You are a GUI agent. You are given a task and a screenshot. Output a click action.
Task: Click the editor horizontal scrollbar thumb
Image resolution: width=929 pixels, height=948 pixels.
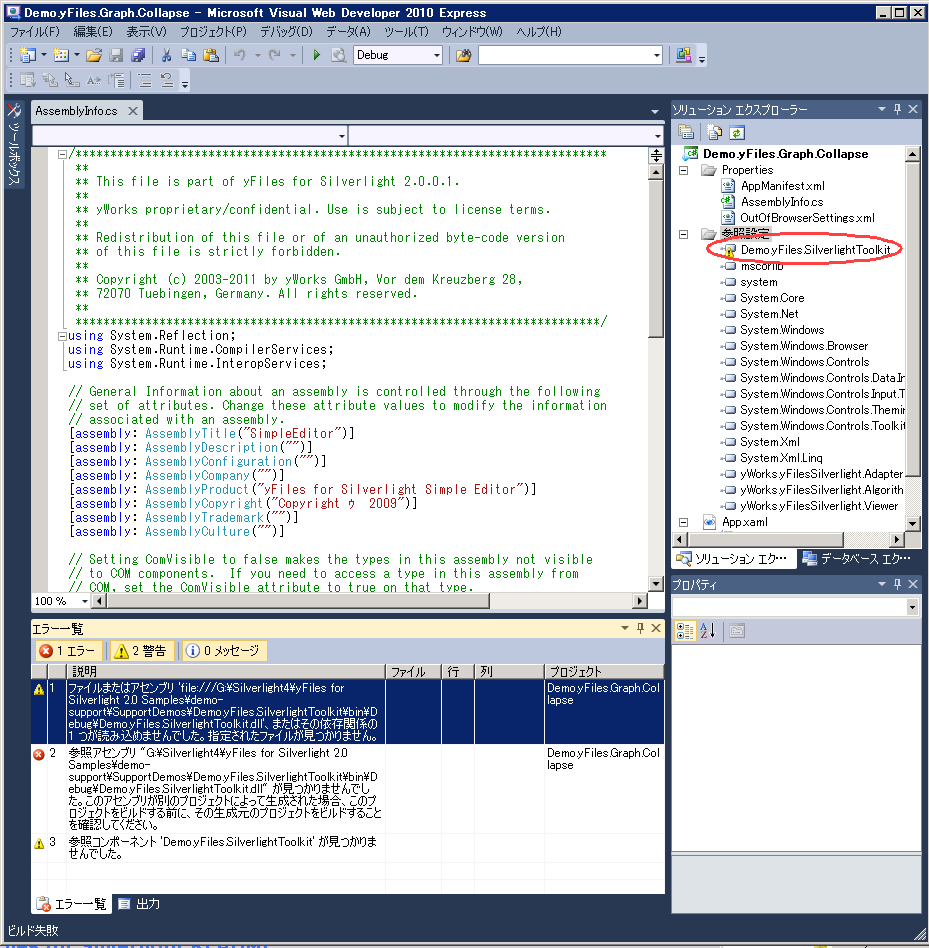[299, 601]
